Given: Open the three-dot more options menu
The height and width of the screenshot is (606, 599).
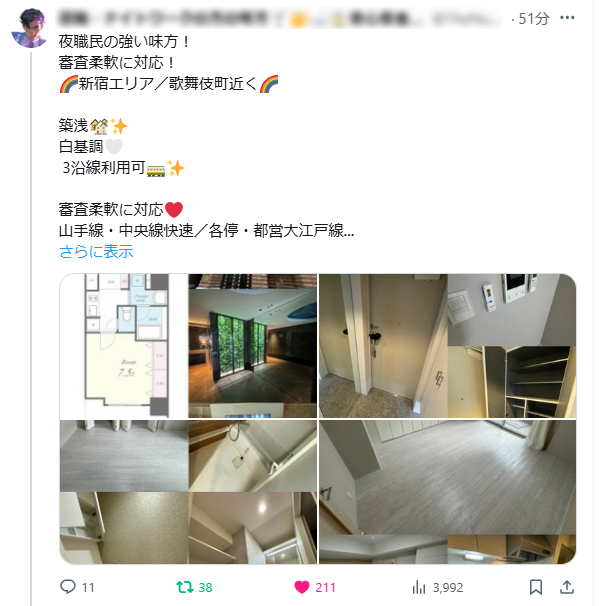Looking at the screenshot, I should [x=567, y=18].
